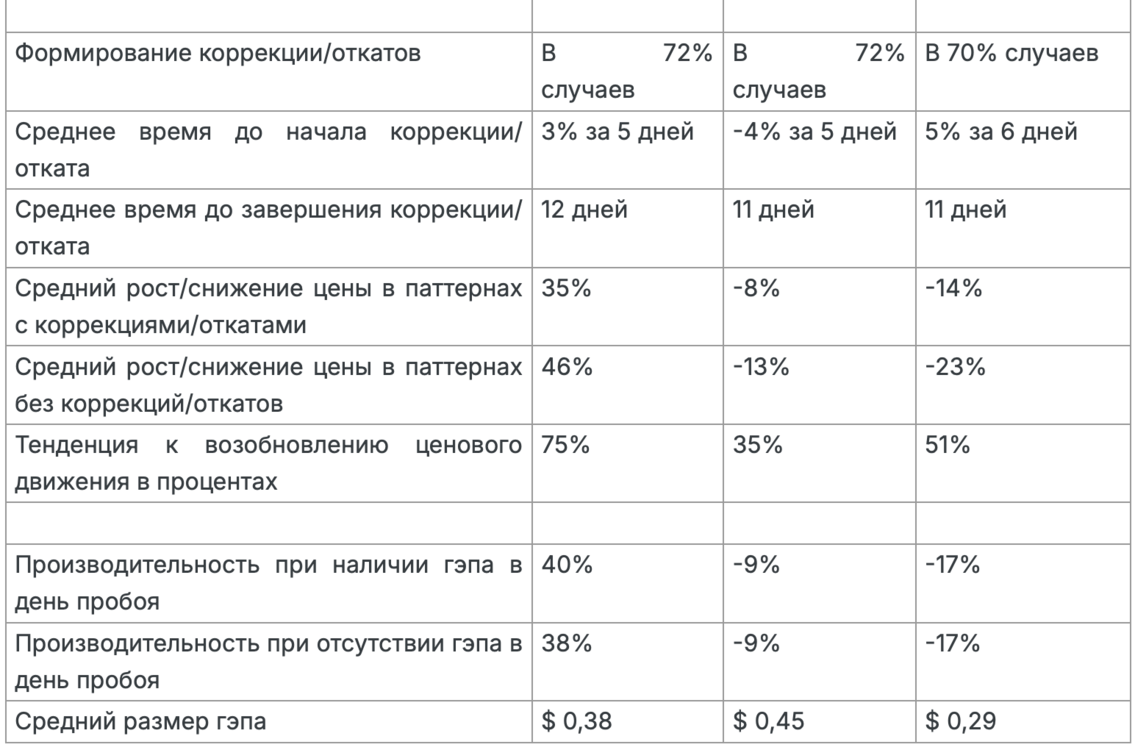Click the '-14%' cell
Image resolution: width=1135 pixels, height=750 pixels.
(x=953, y=288)
